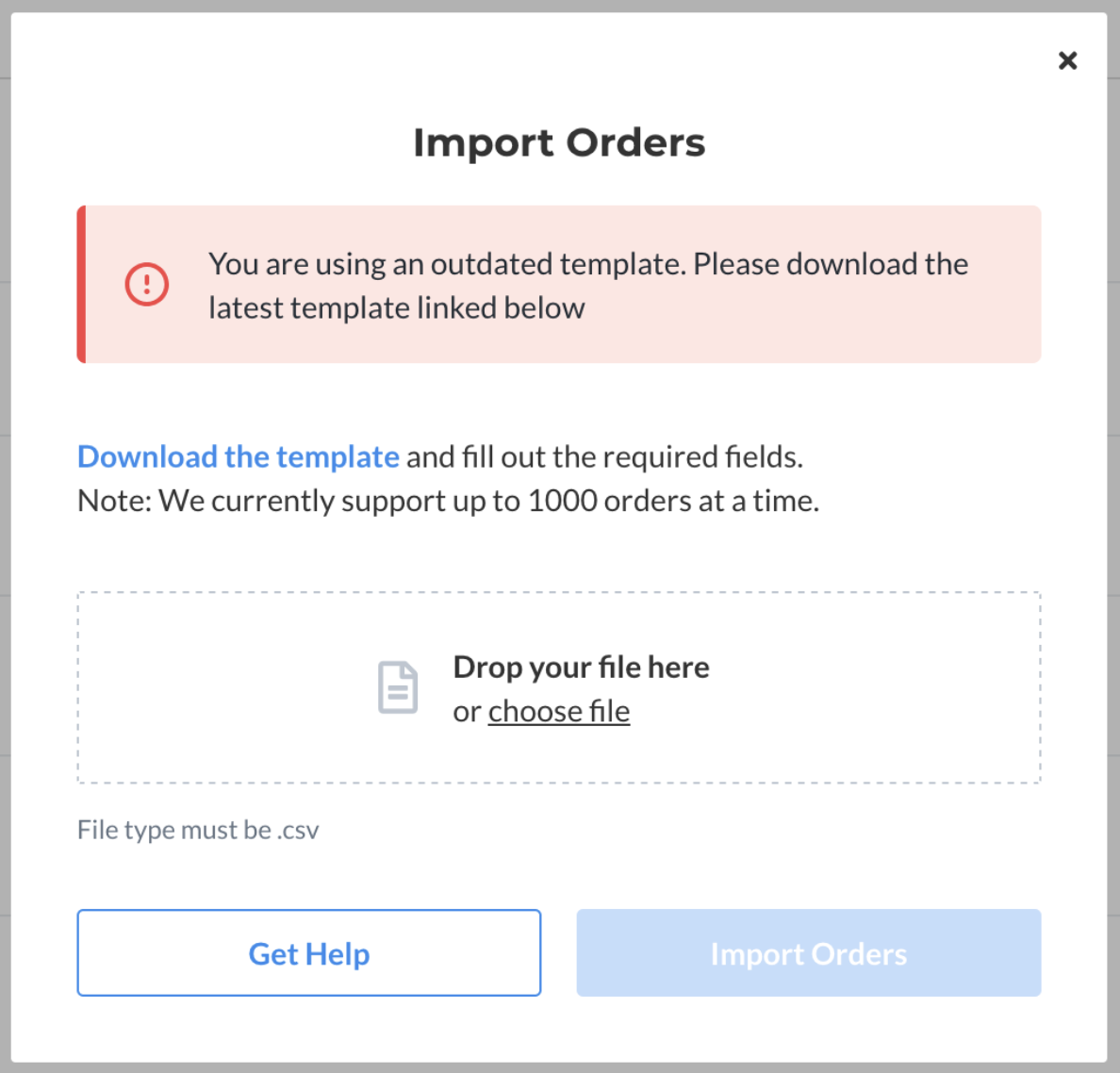Screen dimensions: 1120x1073
Task: Click the document icon in the drop zone
Action: coord(398,687)
